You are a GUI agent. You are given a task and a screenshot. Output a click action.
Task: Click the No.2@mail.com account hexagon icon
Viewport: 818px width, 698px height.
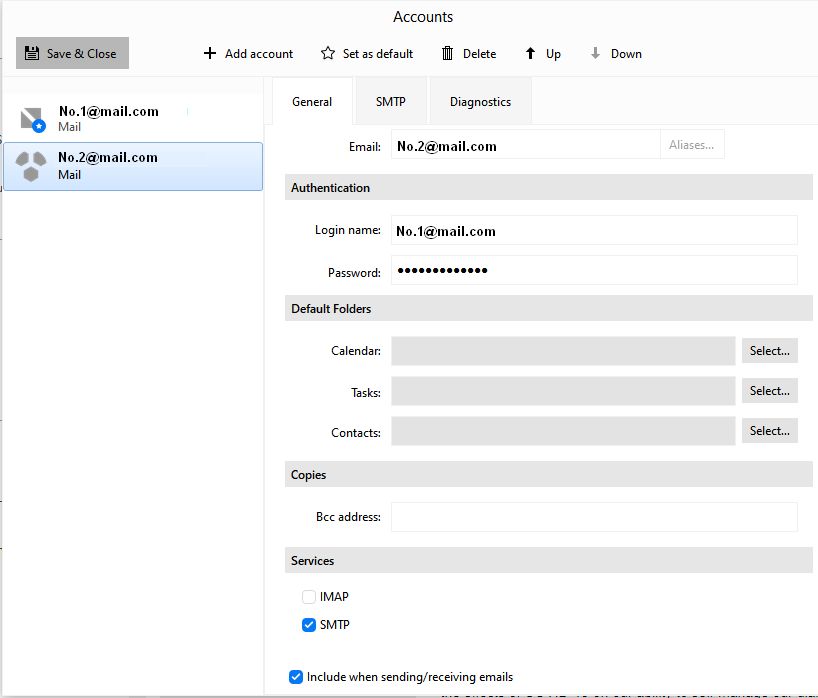(31, 166)
